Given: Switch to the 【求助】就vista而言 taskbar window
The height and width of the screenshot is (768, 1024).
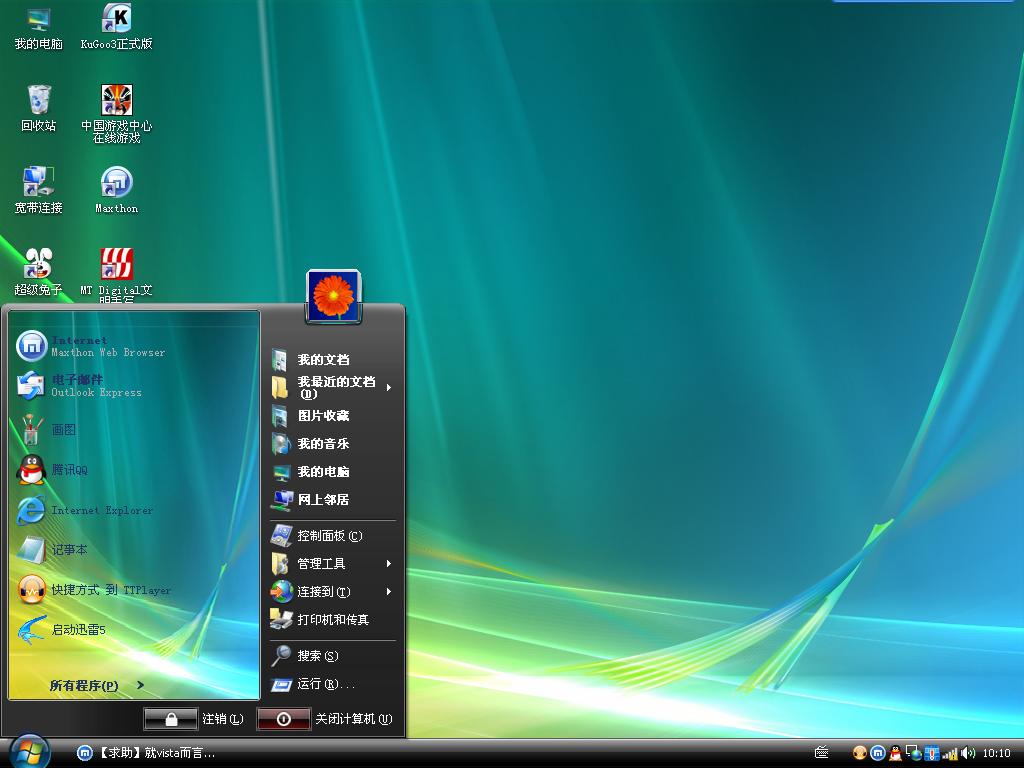Looking at the screenshot, I should (x=146, y=753).
